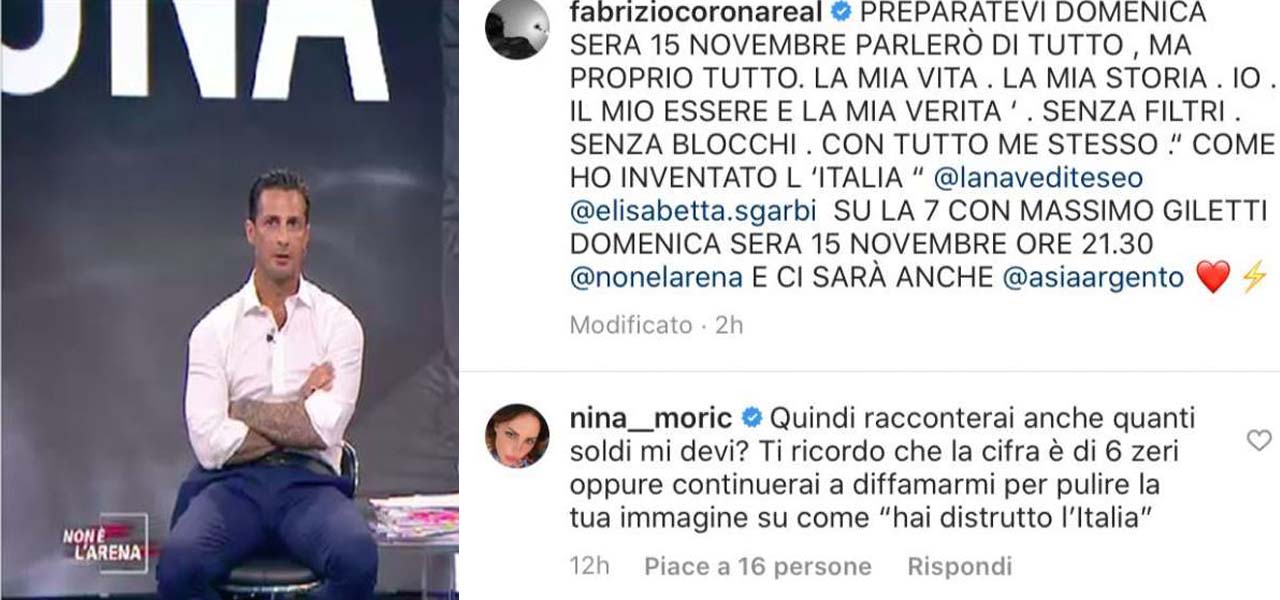Image resolution: width=1280 pixels, height=600 pixels.
Task: Open the @nonelarena mention
Action: tap(656, 277)
